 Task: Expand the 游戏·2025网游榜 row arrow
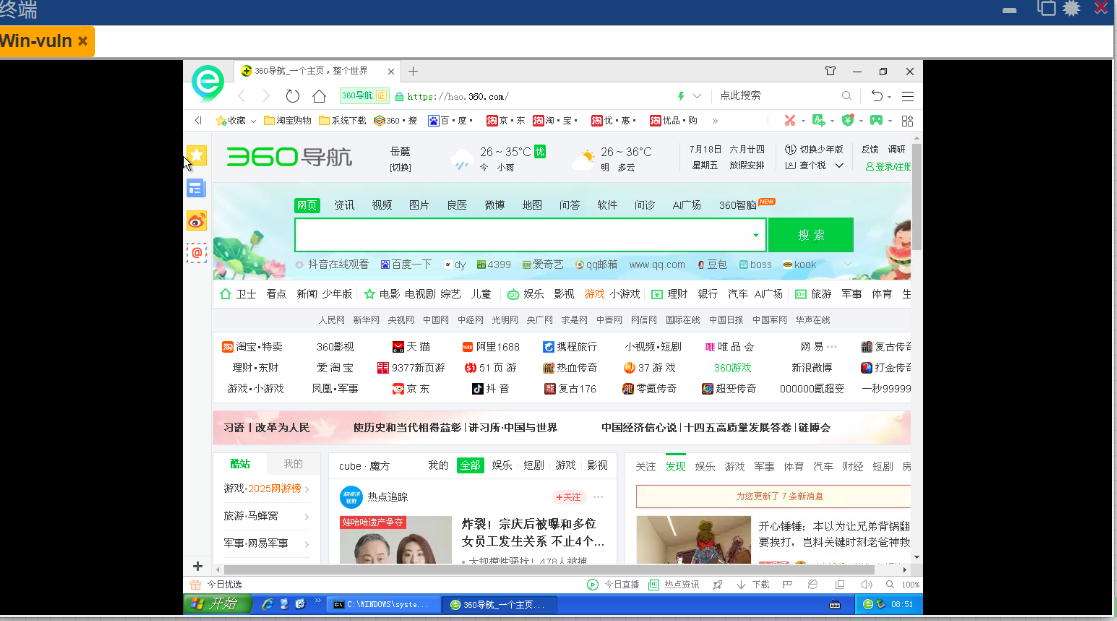(x=307, y=489)
